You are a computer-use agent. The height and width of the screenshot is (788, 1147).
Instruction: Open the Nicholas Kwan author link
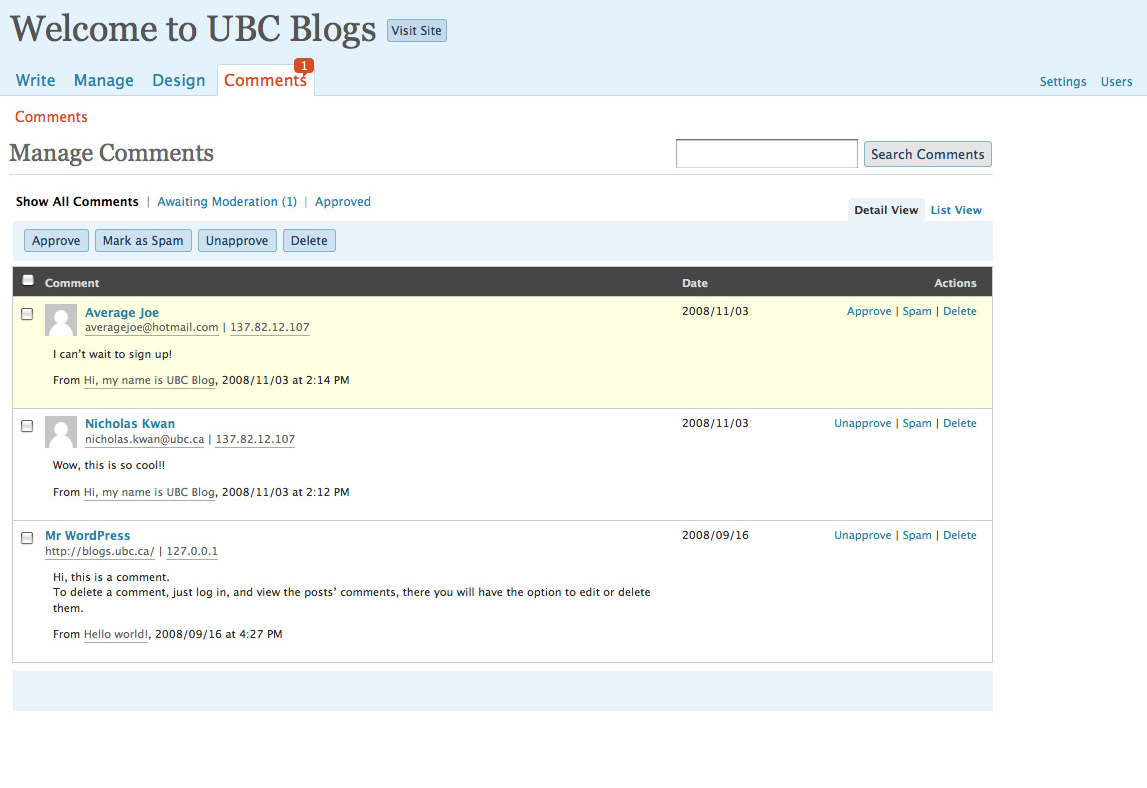(129, 424)
